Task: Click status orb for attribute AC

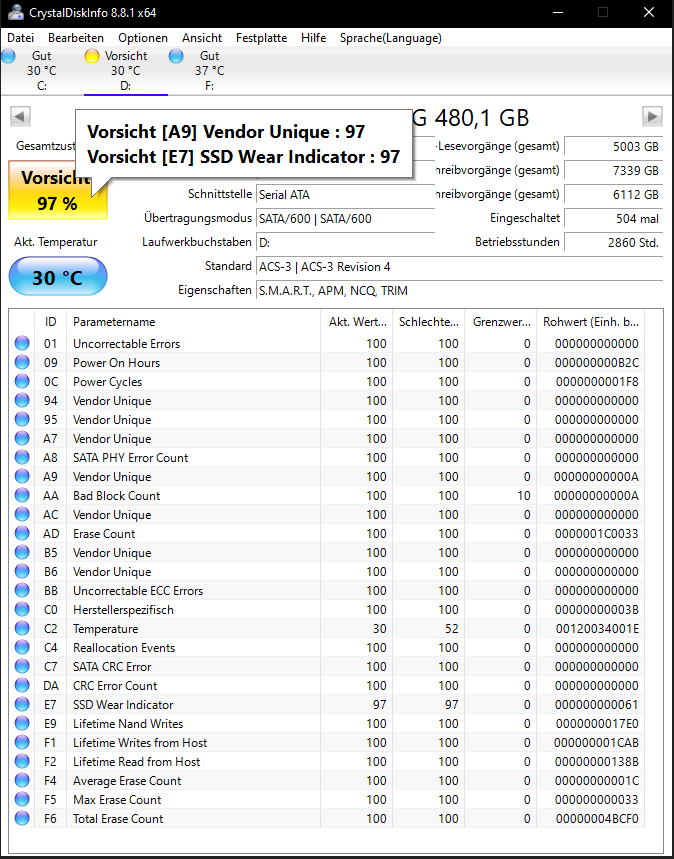Action: (x=22, y=514)
